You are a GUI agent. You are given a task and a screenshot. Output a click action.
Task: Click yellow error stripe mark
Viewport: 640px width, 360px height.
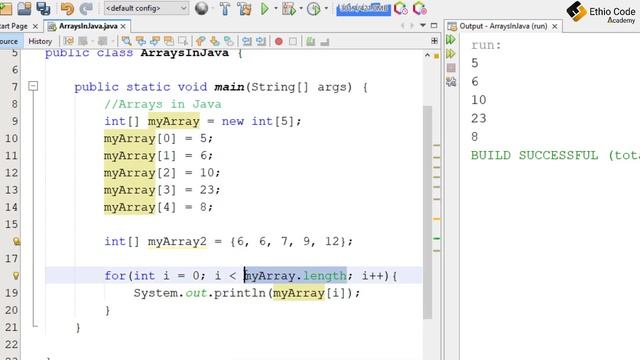click(436, 219)
